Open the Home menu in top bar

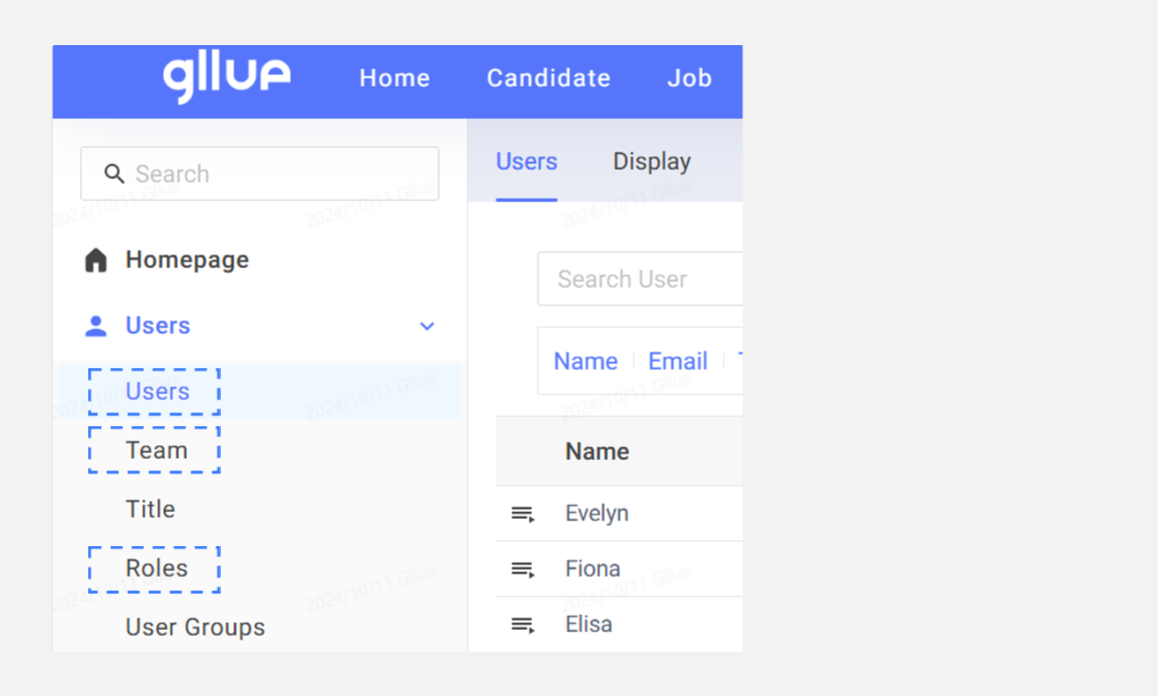point(394,78)
